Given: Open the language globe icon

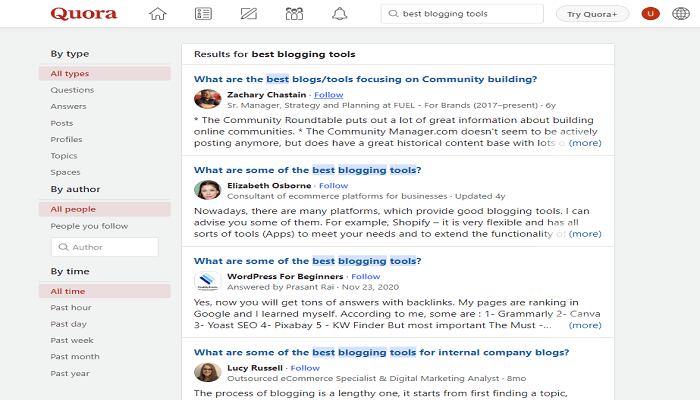Looking at the screenshot, I should click(x=680, y=14).
